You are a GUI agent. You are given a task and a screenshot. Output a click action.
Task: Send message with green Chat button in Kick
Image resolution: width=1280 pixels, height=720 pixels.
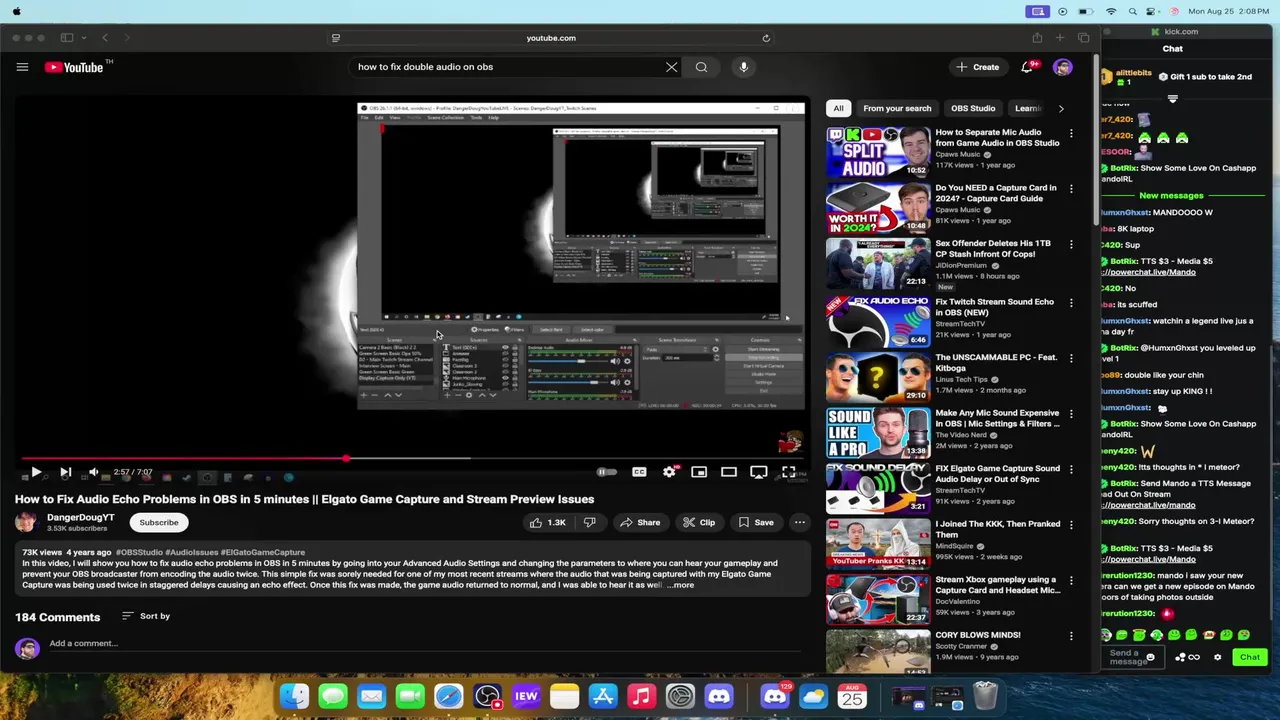(1250, 657)
